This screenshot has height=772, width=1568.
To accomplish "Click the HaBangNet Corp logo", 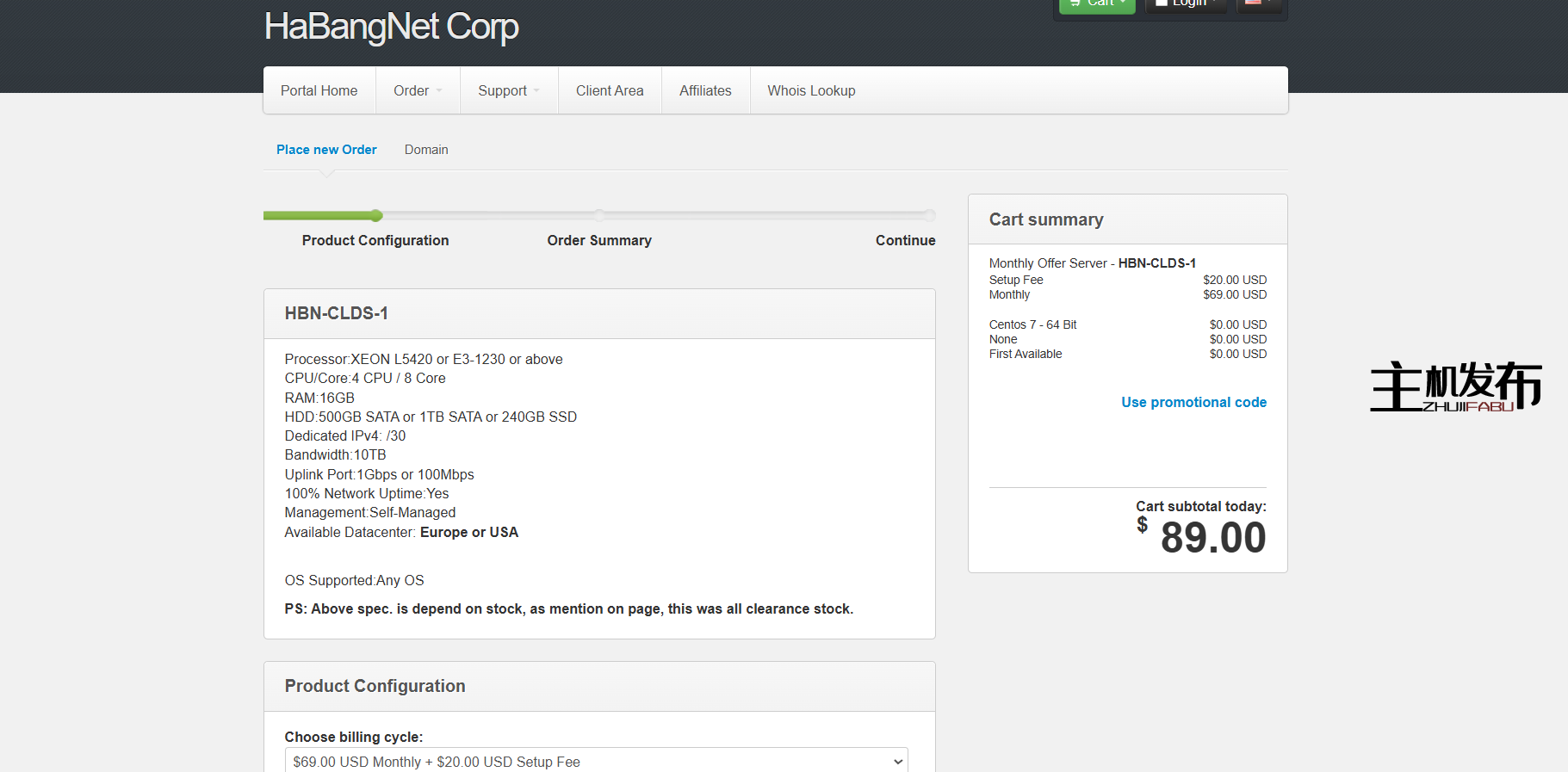I will (391, 27).
